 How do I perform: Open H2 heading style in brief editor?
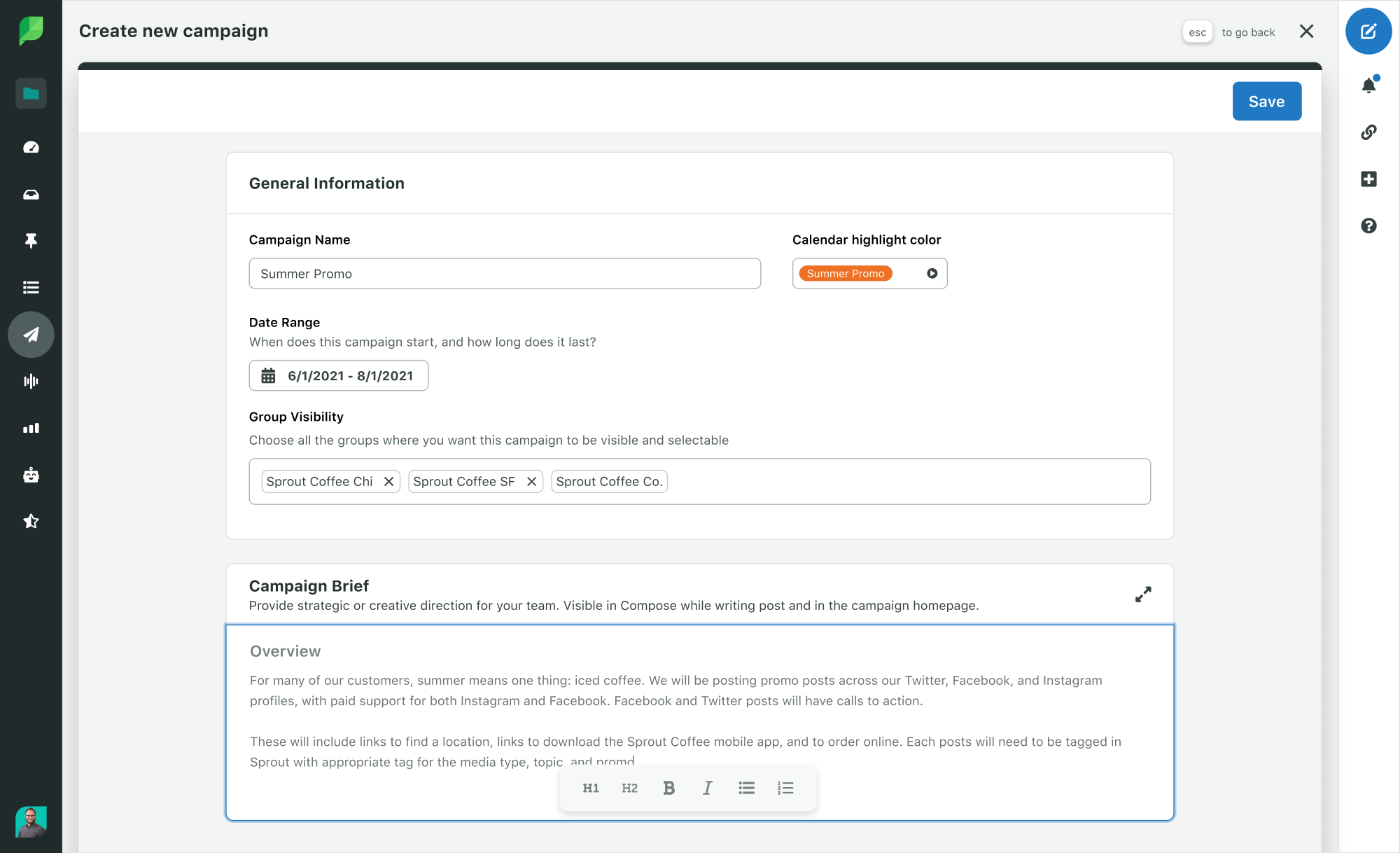[629, 788]
